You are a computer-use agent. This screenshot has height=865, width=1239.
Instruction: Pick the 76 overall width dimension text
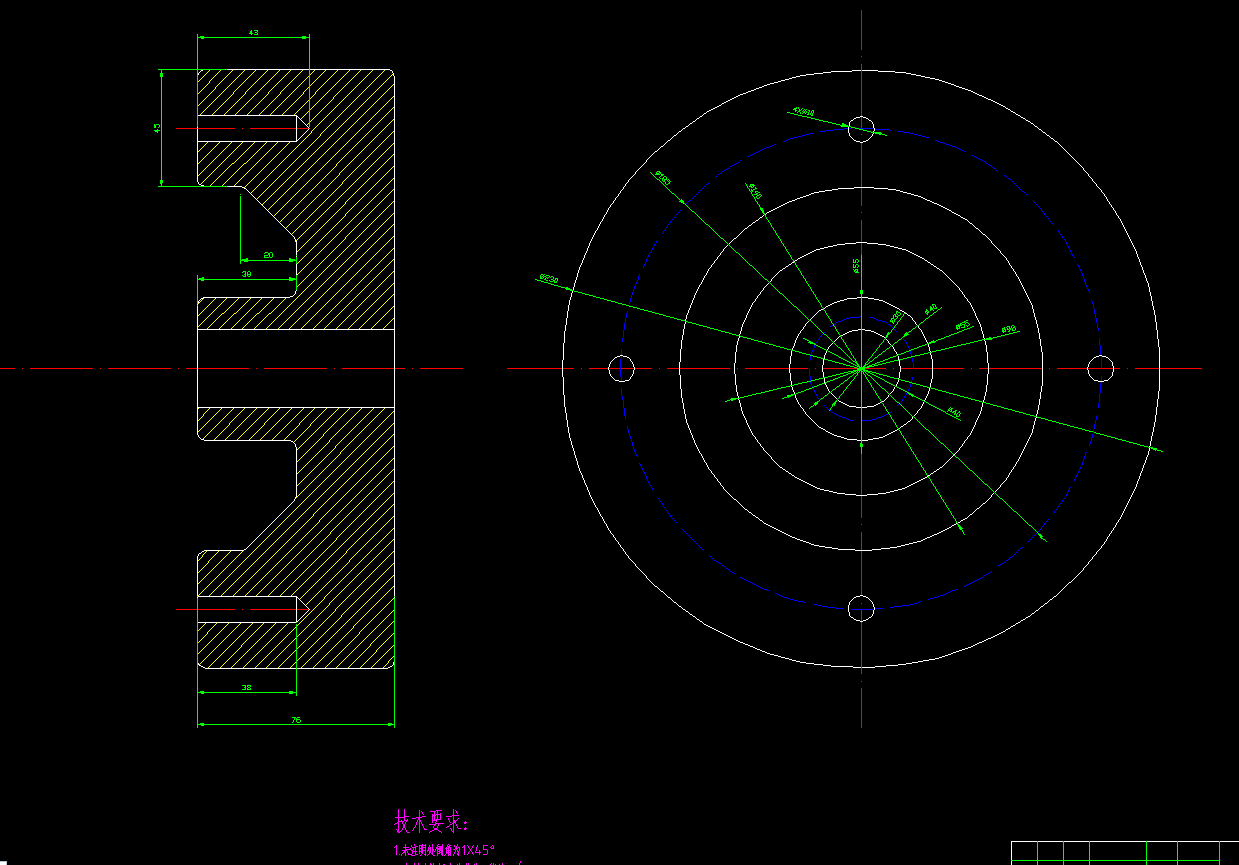pos(296,719)
